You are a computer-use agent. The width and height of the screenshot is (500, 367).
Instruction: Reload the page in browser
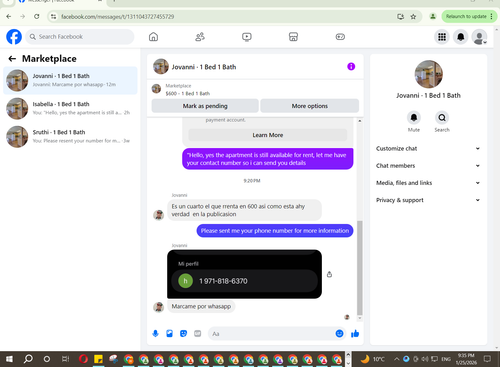(37, 16)
